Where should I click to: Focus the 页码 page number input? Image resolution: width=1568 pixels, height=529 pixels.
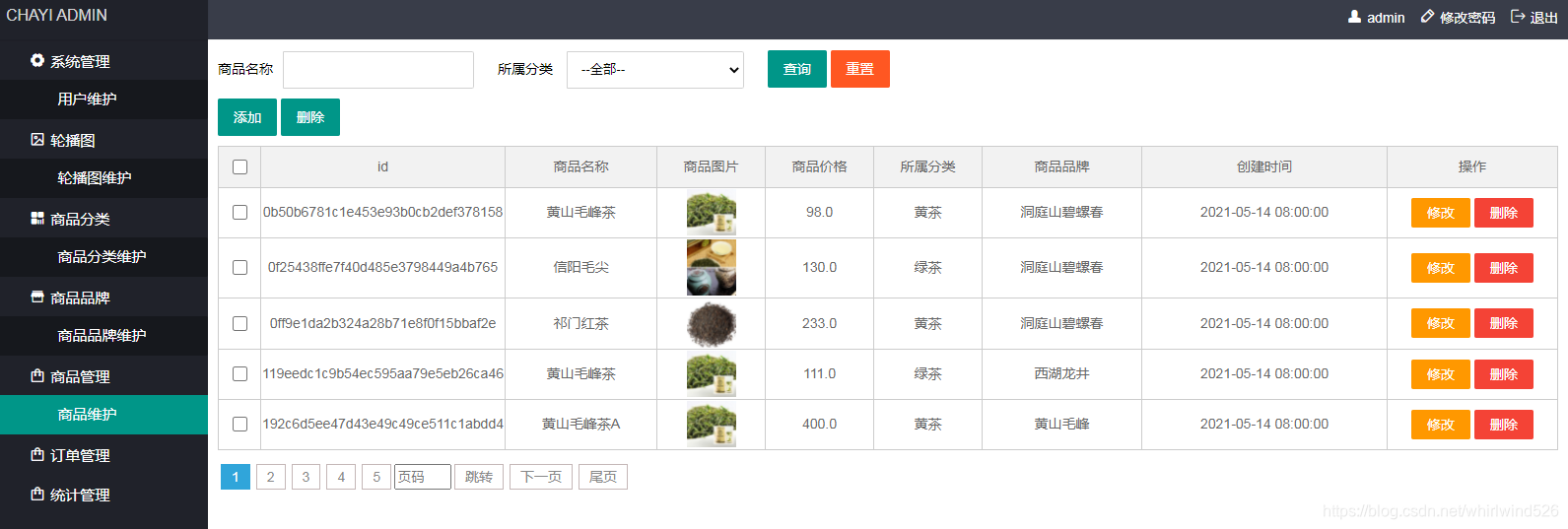coord(423,477)
